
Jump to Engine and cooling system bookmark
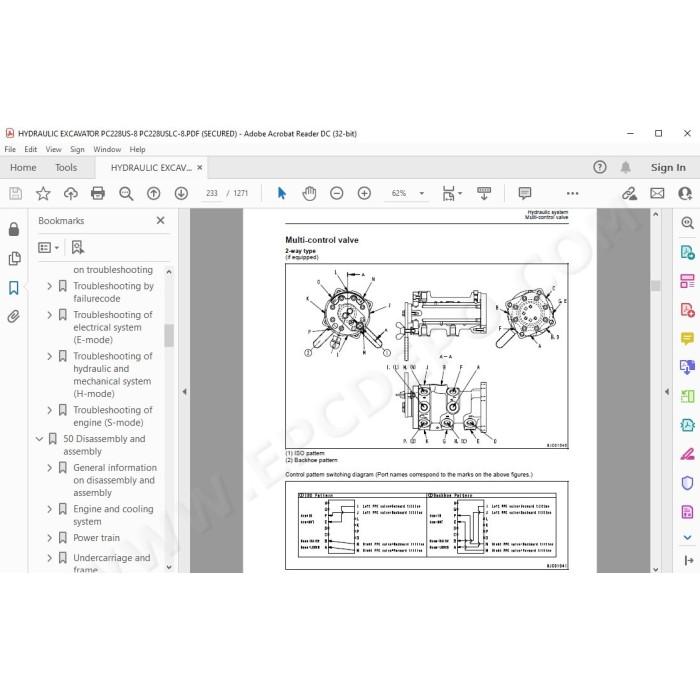pyautogui.click(x=113, y=515)
